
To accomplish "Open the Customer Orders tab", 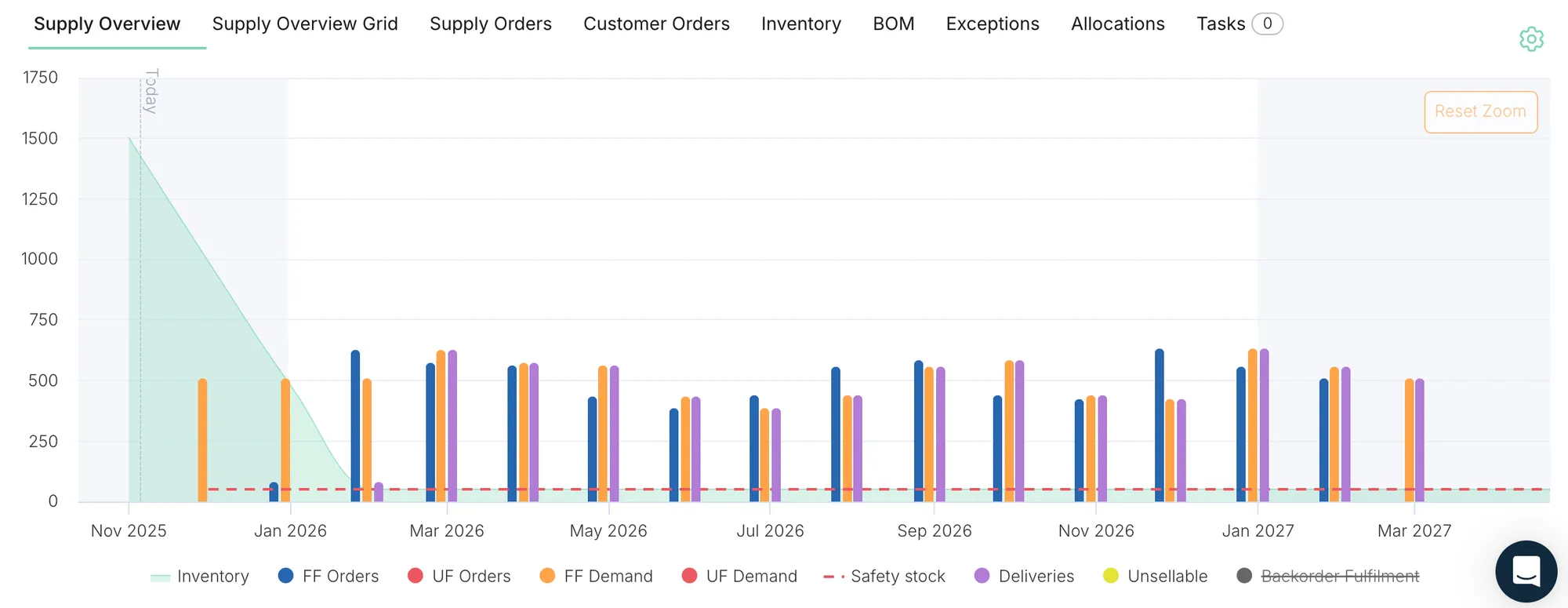I will tap(656, 24).
